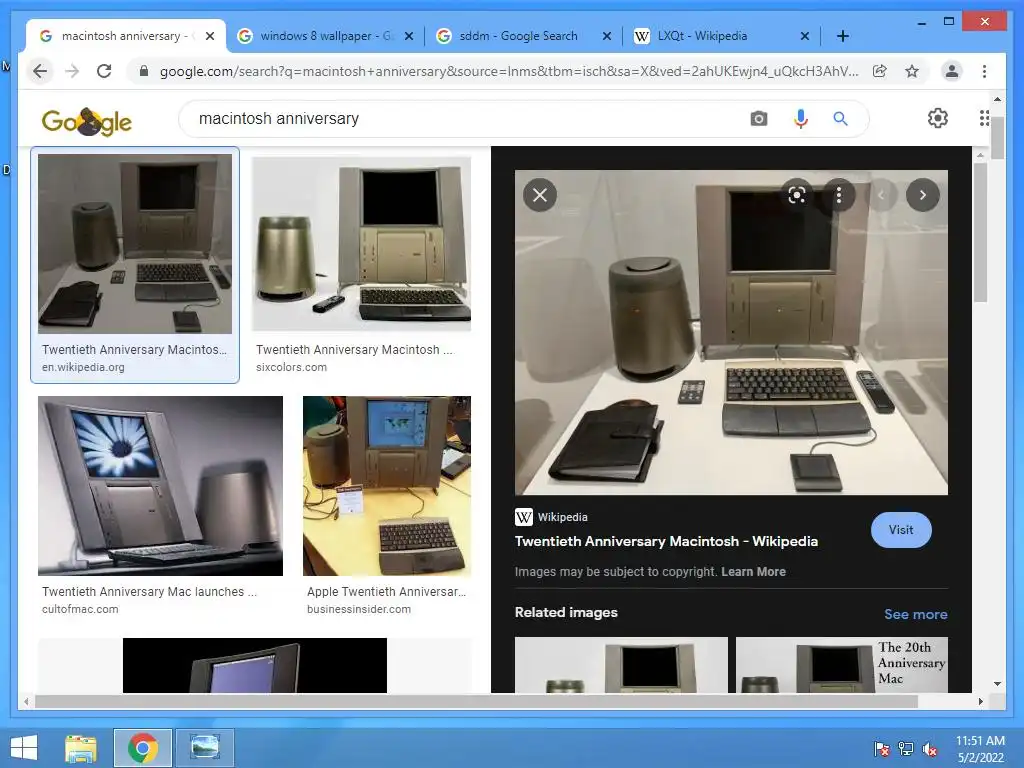
Task: Search by image with camera icon
Action: tap(759, 118)
